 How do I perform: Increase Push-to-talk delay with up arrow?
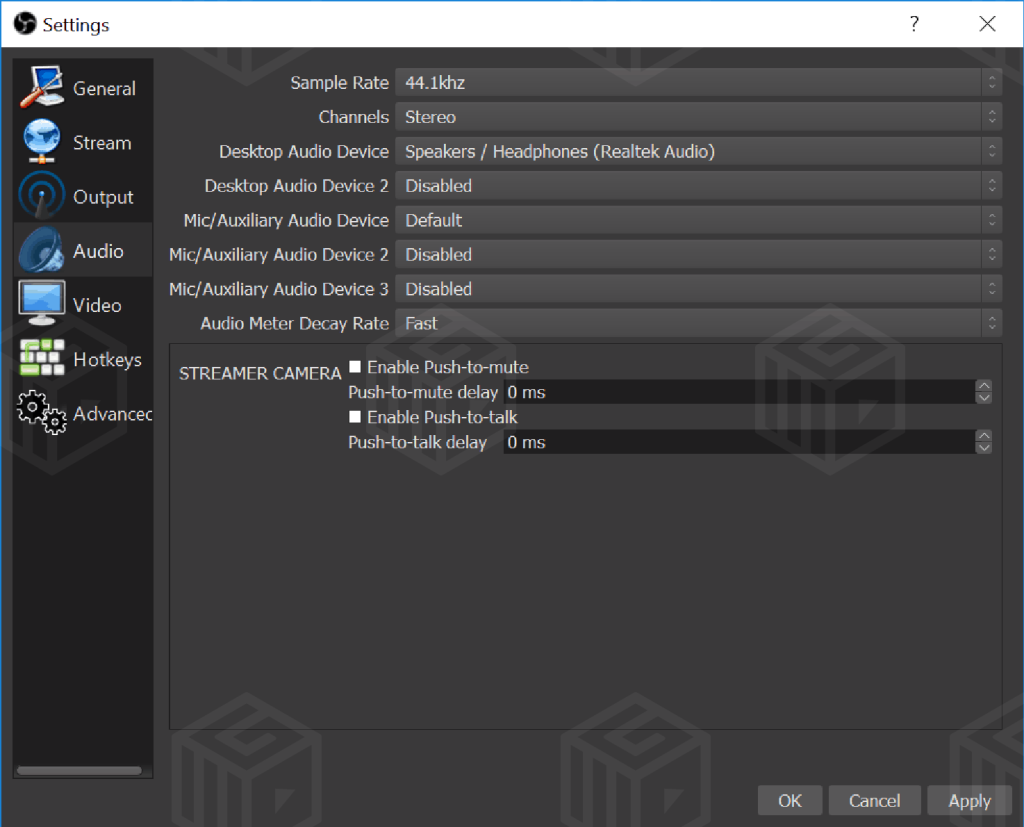(984, 436)
